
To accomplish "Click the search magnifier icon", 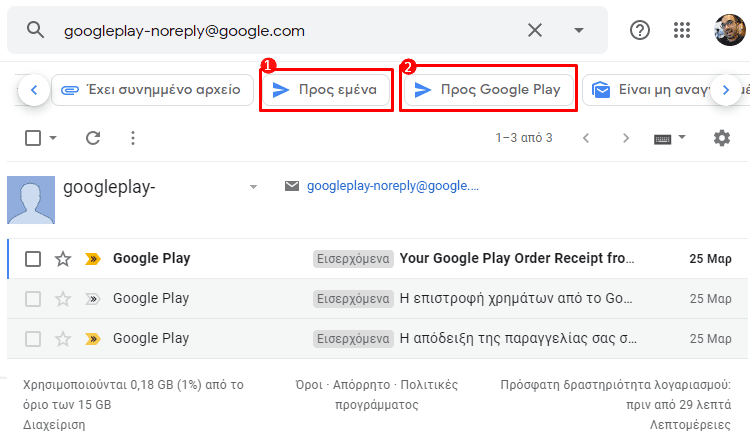I will tap(35, 30).
